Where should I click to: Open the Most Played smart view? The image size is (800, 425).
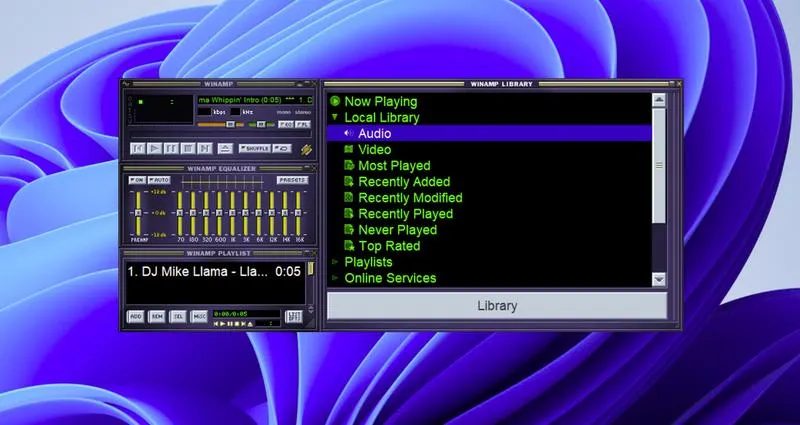pyautogui.click(x=394, y=166)
